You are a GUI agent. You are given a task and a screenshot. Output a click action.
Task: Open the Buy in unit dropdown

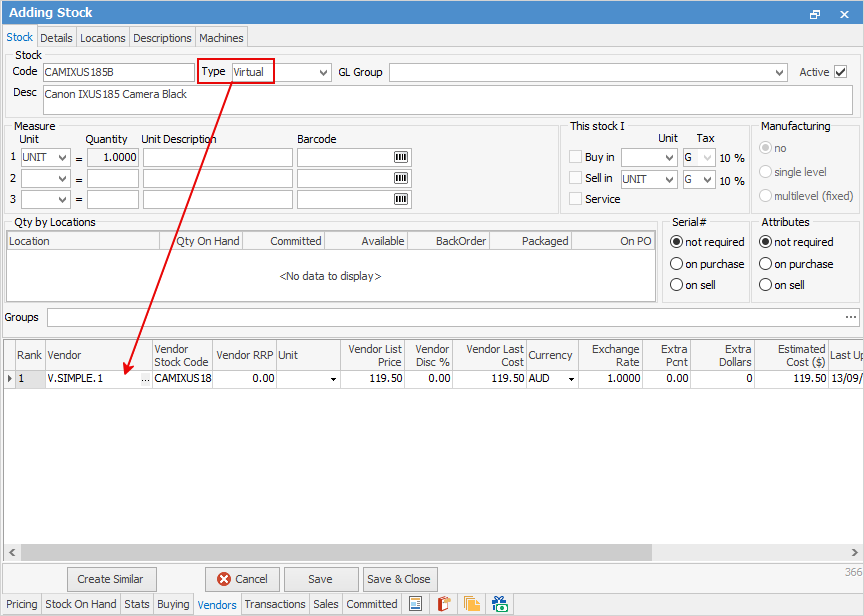(669, 158)
